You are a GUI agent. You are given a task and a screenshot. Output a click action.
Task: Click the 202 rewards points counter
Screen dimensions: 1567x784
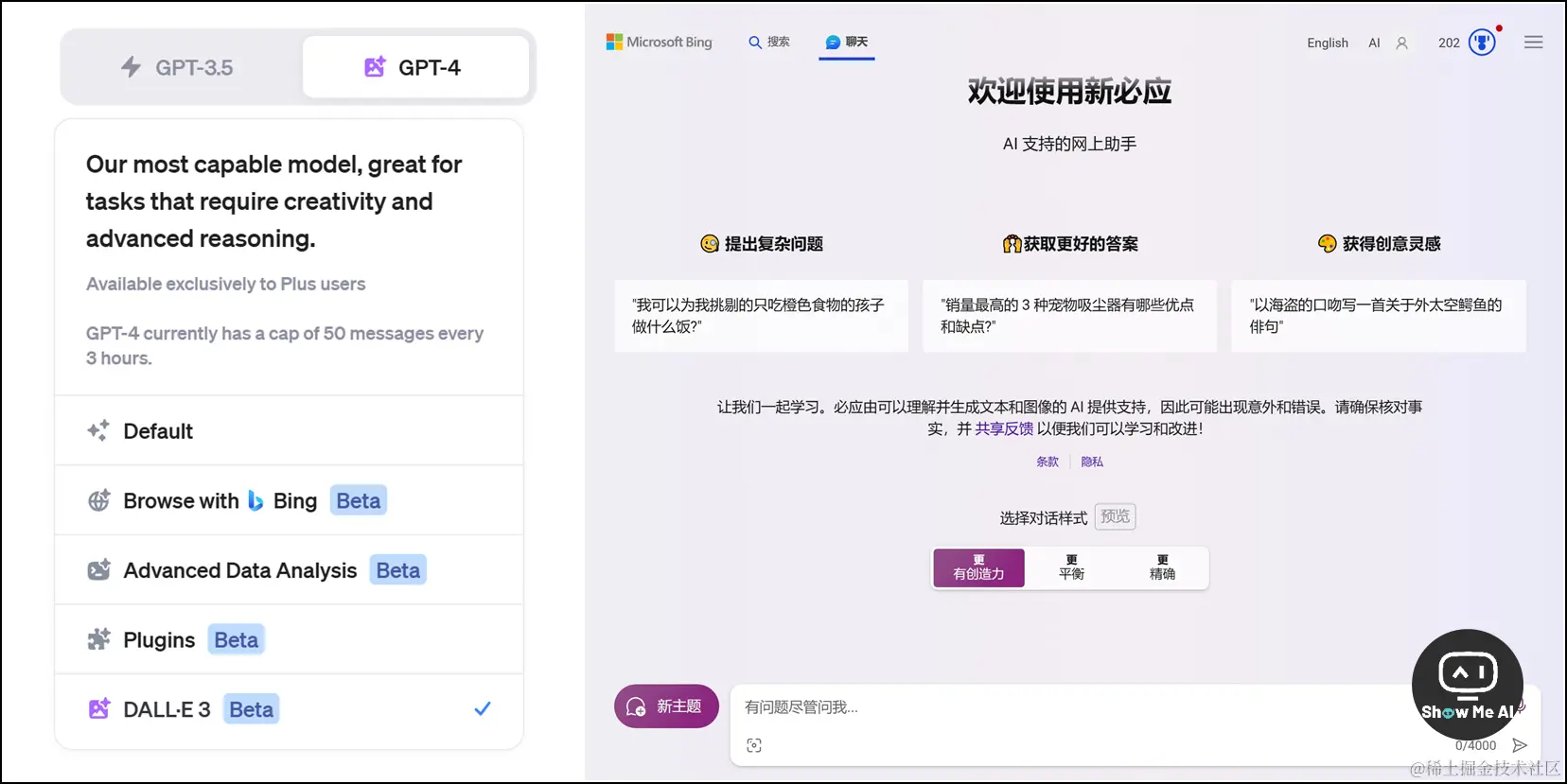click(x=1449, y=43)
